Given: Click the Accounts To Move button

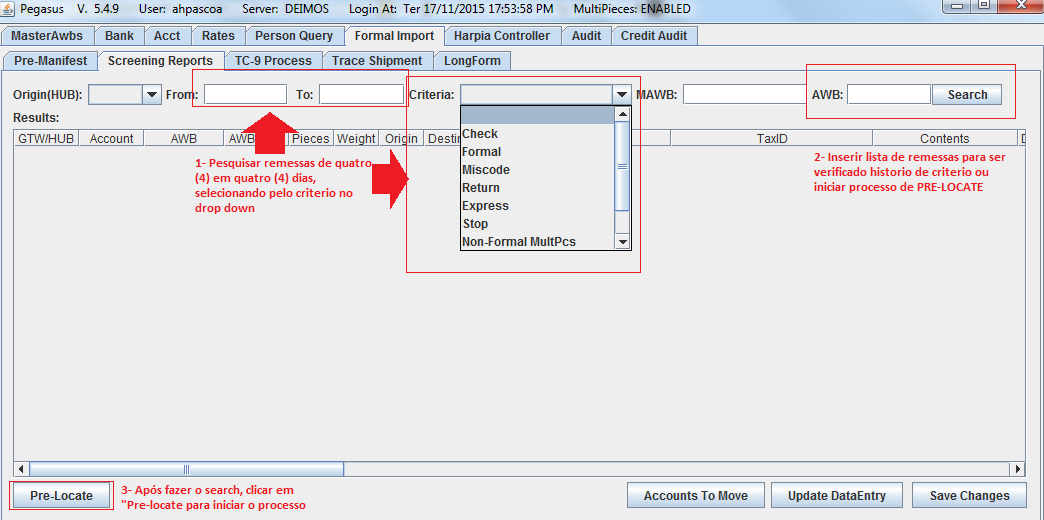Looking at the screenshot, I should (695, 495).
